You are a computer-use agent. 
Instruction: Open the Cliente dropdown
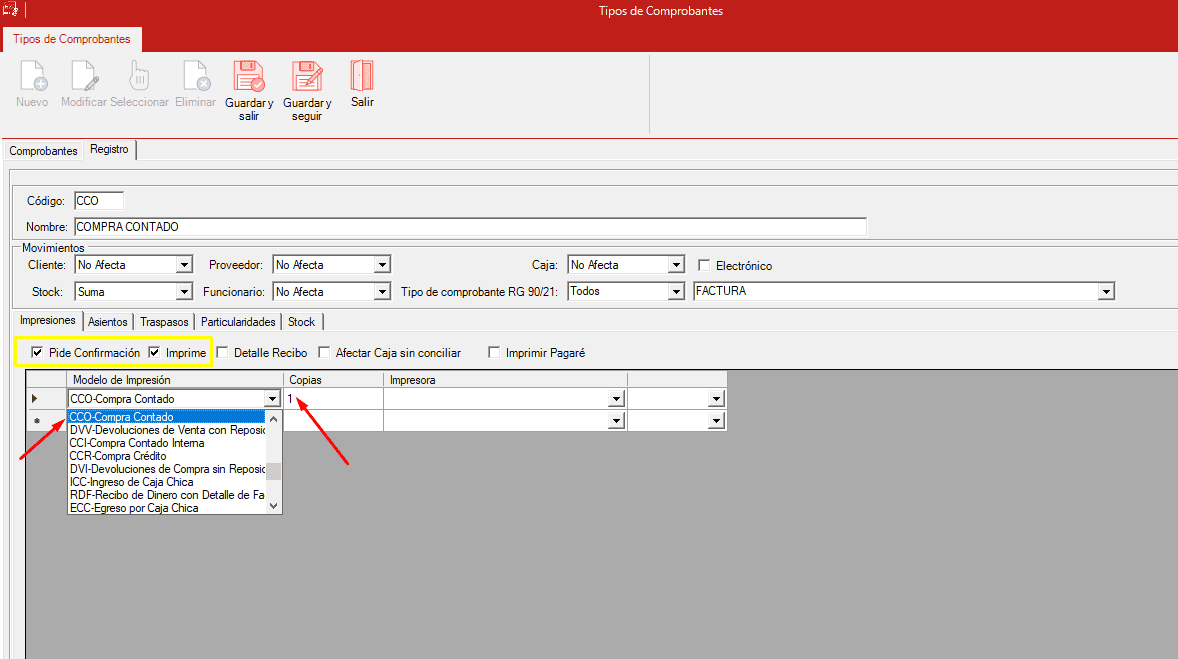(x=184, y=265)
